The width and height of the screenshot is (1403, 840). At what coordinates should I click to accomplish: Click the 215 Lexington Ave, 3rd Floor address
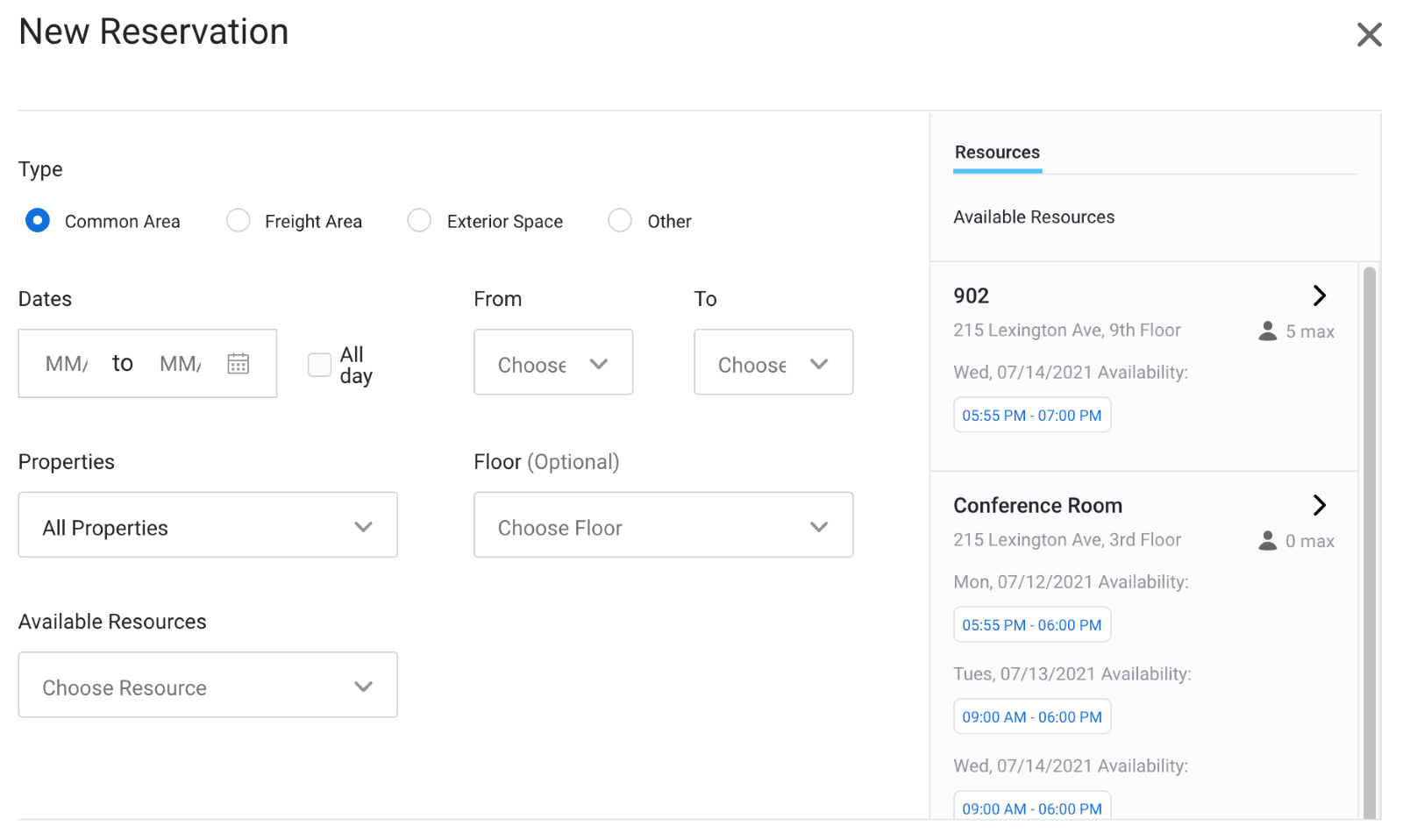[x=1067, y=540]
